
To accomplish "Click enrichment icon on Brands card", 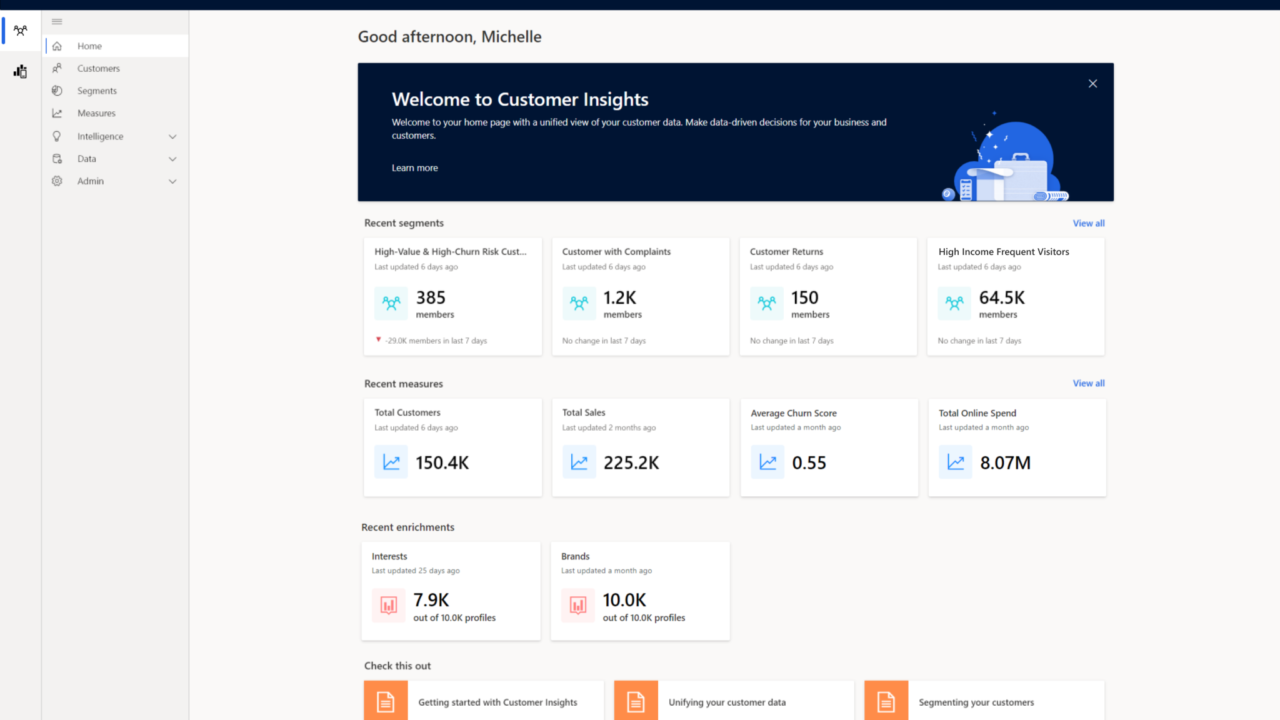I will pos(578,605).
